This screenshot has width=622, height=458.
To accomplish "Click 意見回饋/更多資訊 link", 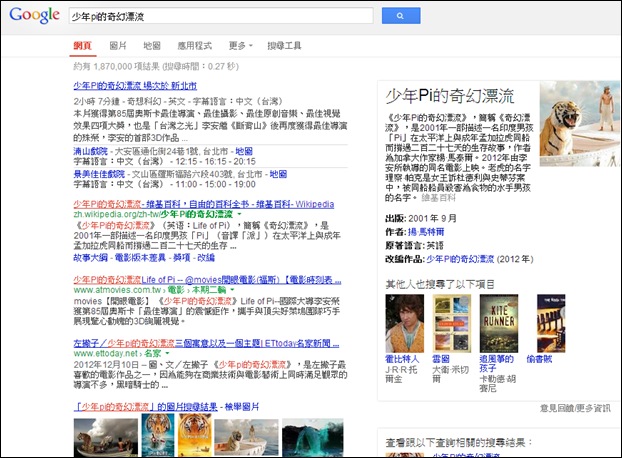I will [x=575, y=408].
